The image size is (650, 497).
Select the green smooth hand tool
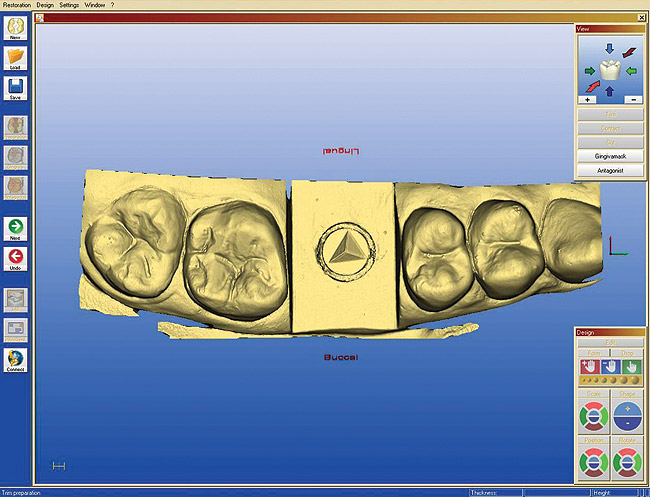[630, 367]
